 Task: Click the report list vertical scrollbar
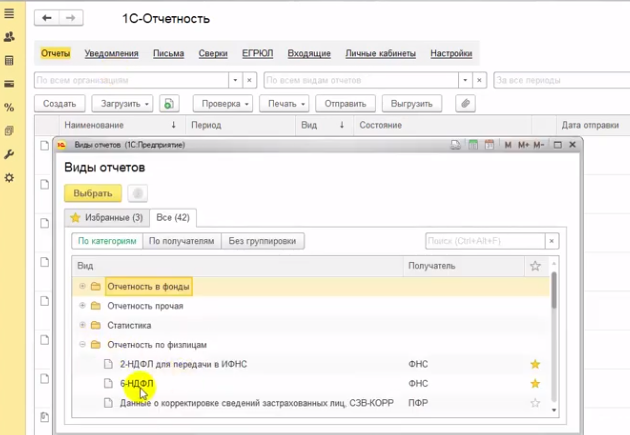pos(554,291)
